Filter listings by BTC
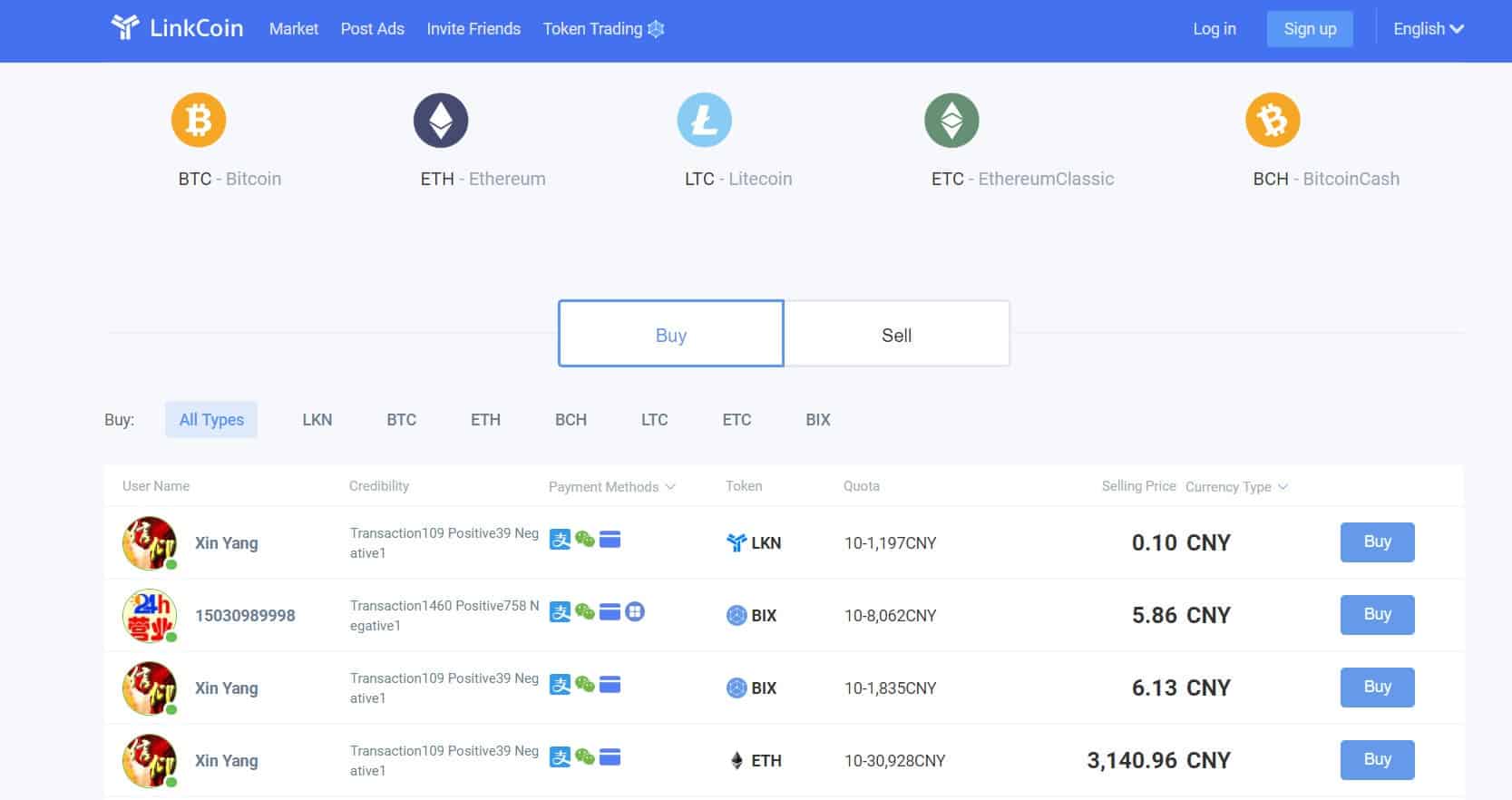The width and height of the screenshot is (1512, 800). tap(402, 420)
